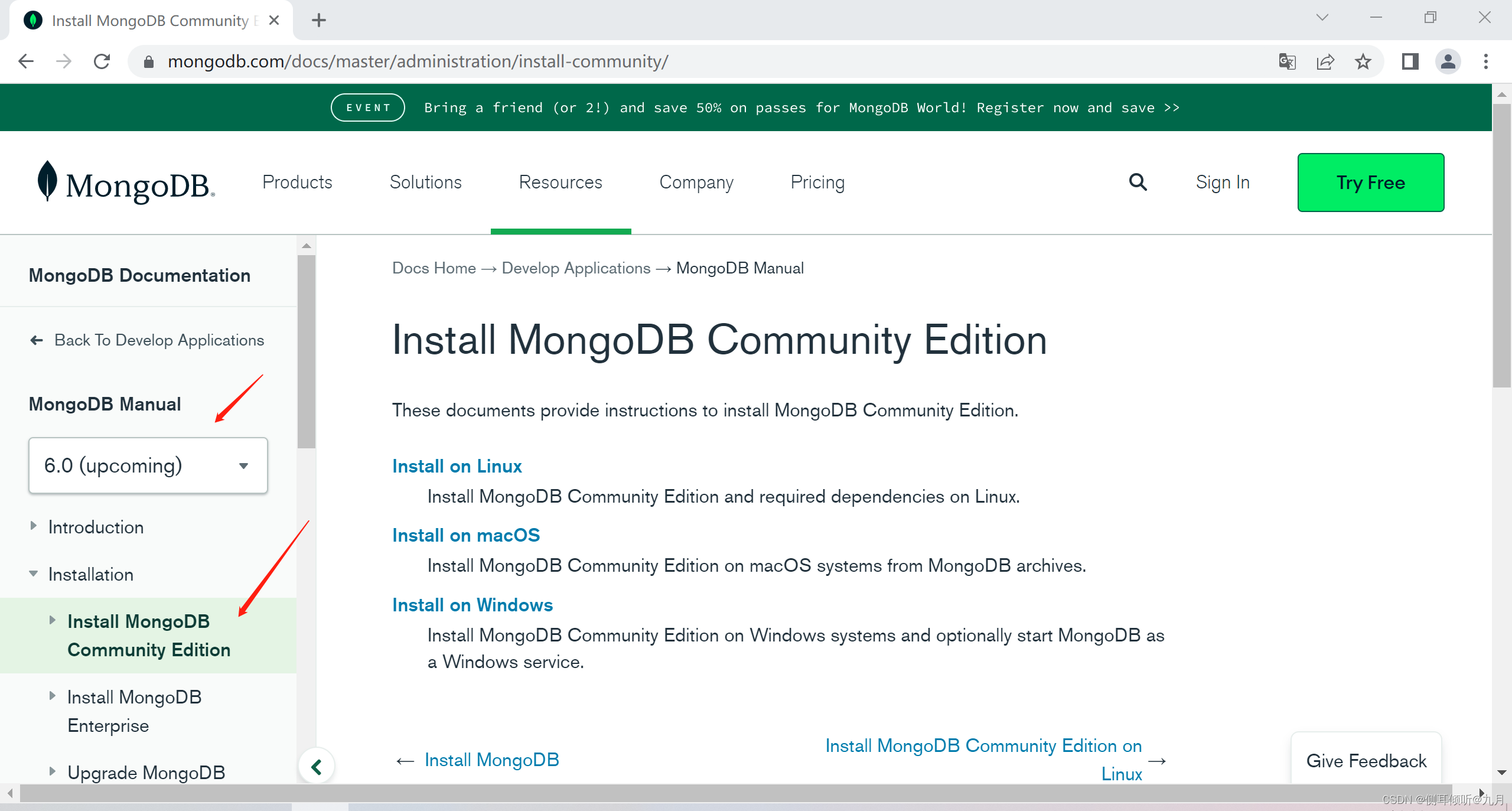This screenshot has width=1512, height=811.
Task: Open the Resources menu
Action: [561, 183]
